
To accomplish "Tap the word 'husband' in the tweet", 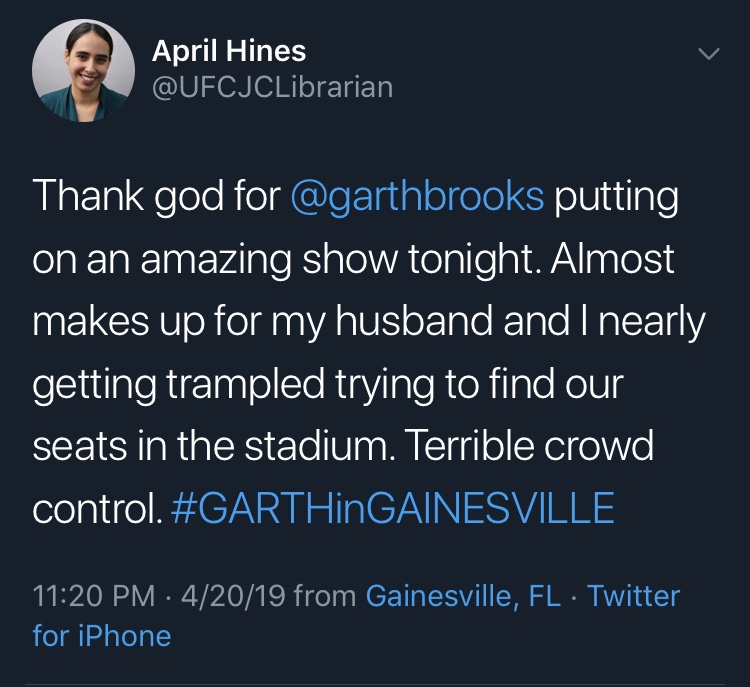I will (x=414, y=321).
